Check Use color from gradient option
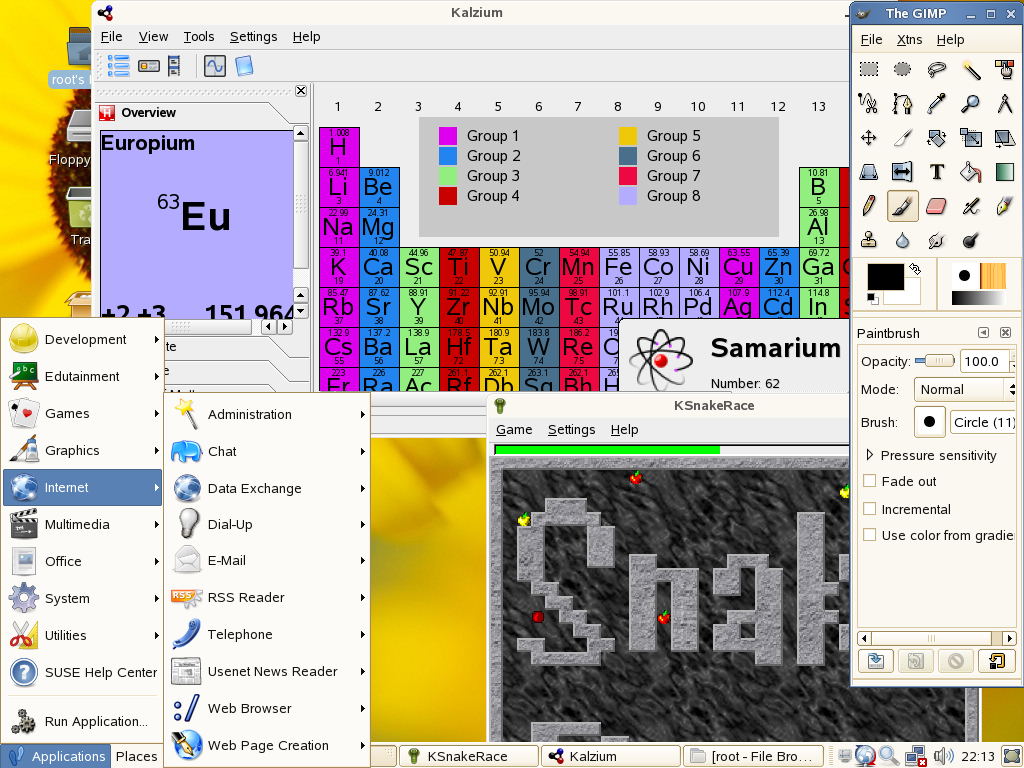 point(870,535)
